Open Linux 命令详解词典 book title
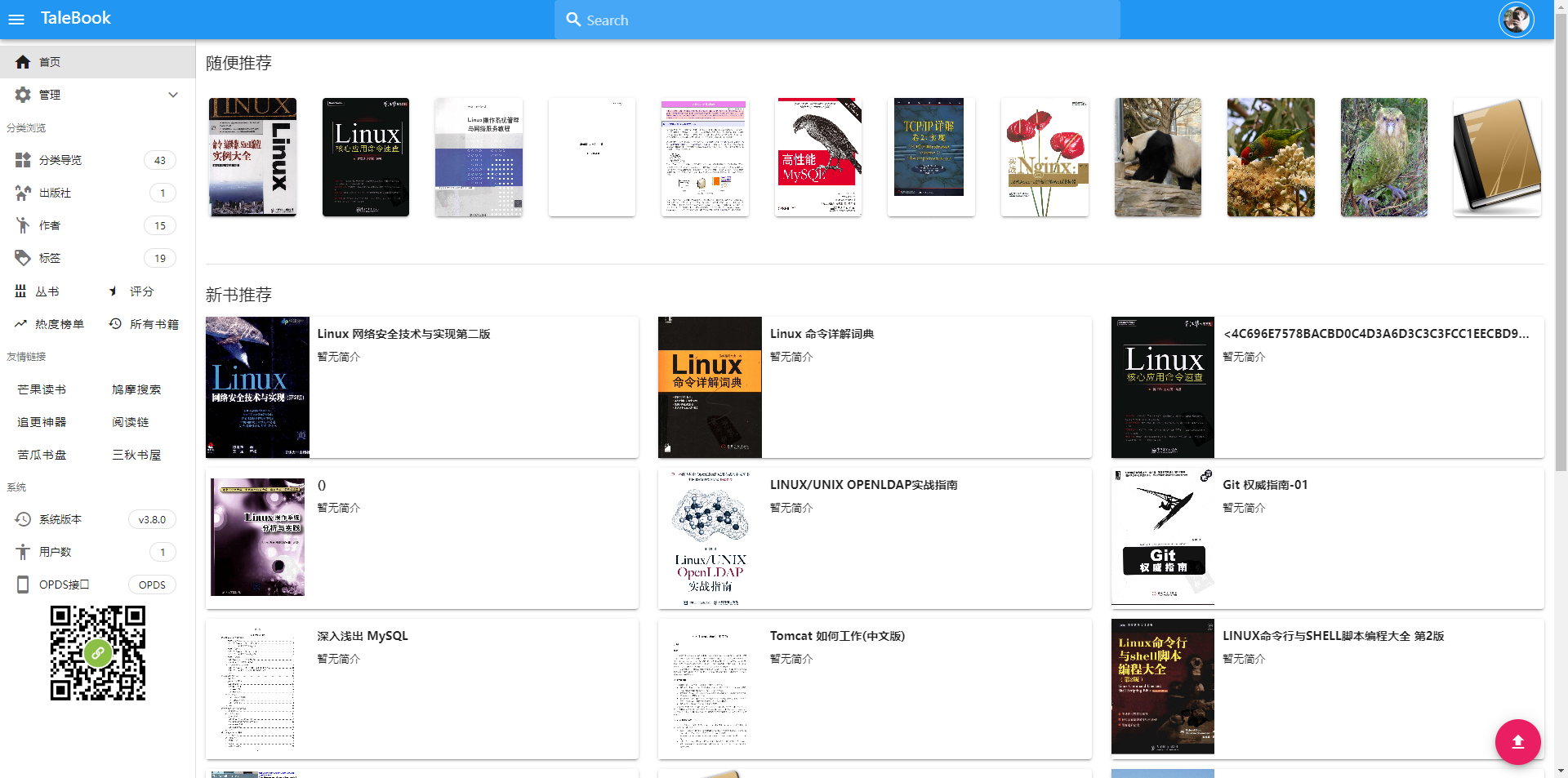Viewport: 1568px width, 778px height. pos(822,334)
